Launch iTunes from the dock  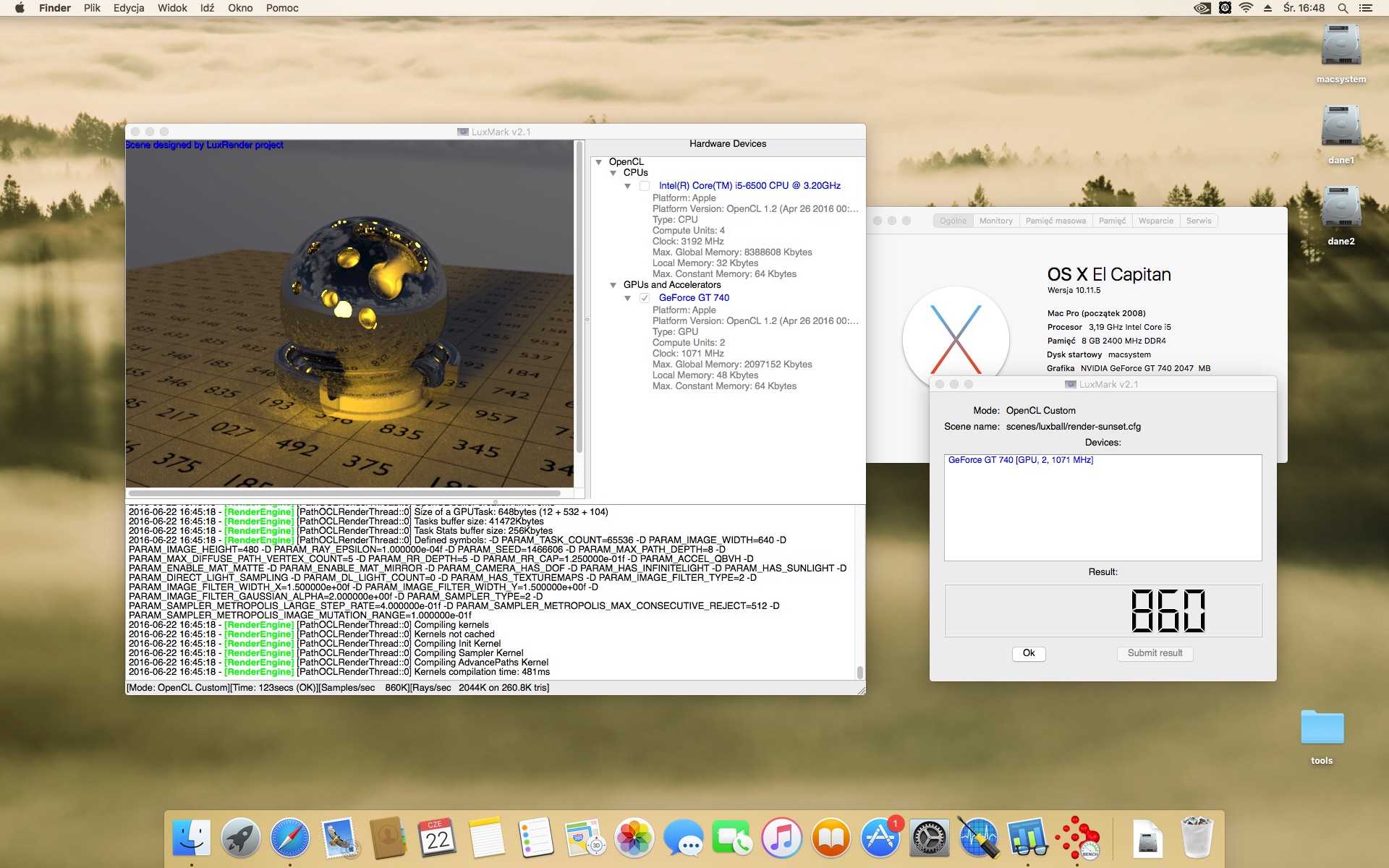[x=781, y=838]
